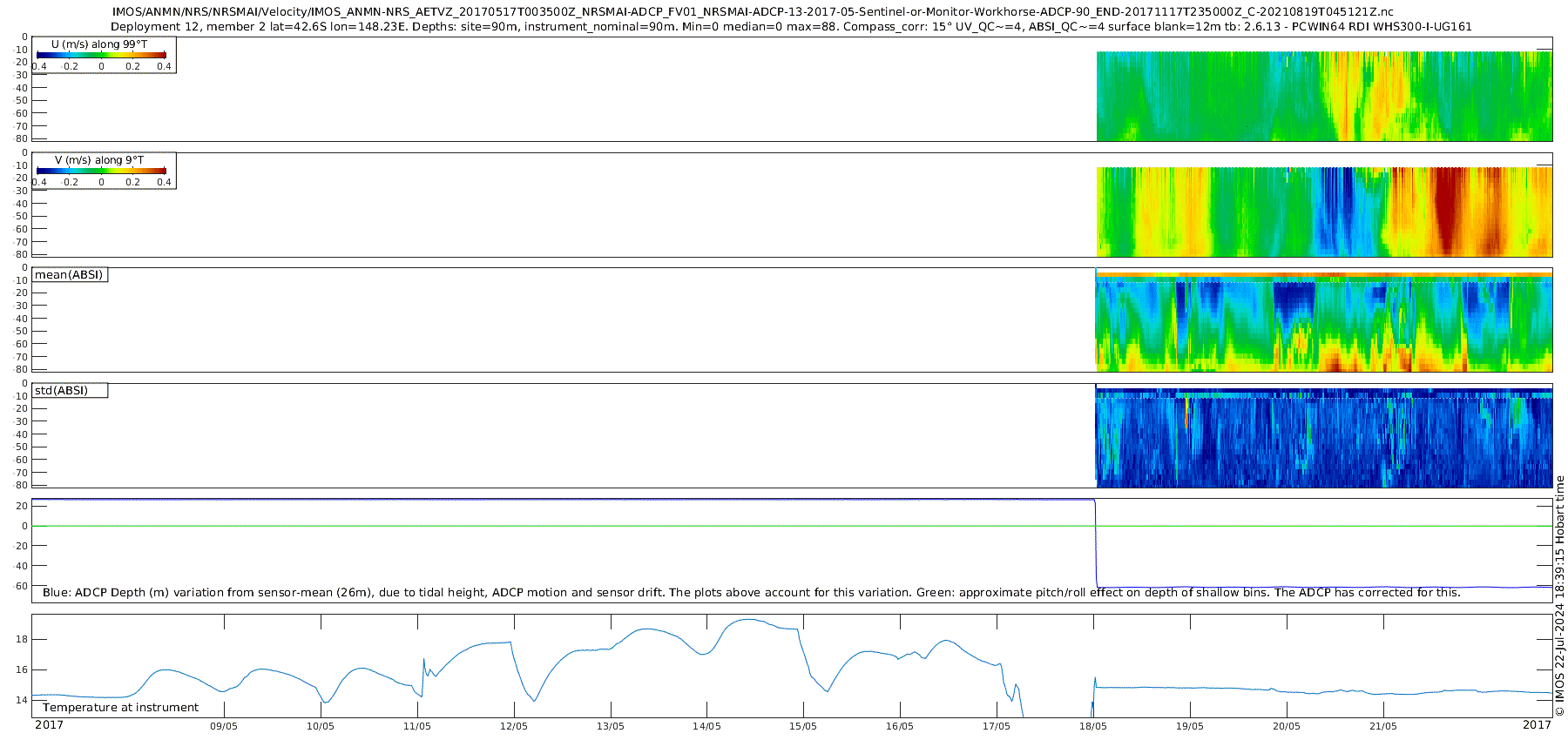Click the 17/05 date tick label
The image size is (1568, 740).
click(997, 727)
